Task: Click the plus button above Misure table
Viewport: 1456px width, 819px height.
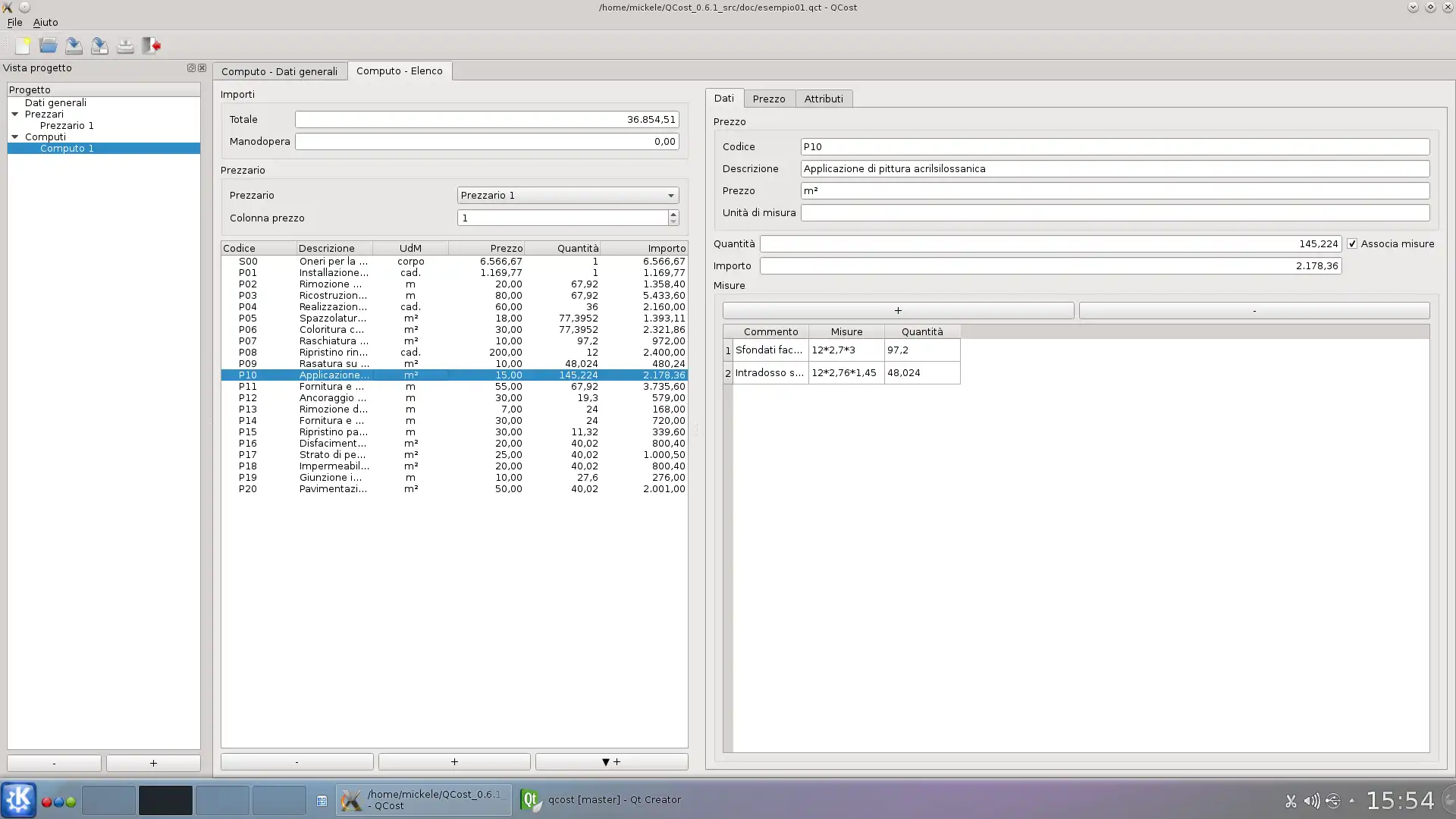Action: coord(898,311)
